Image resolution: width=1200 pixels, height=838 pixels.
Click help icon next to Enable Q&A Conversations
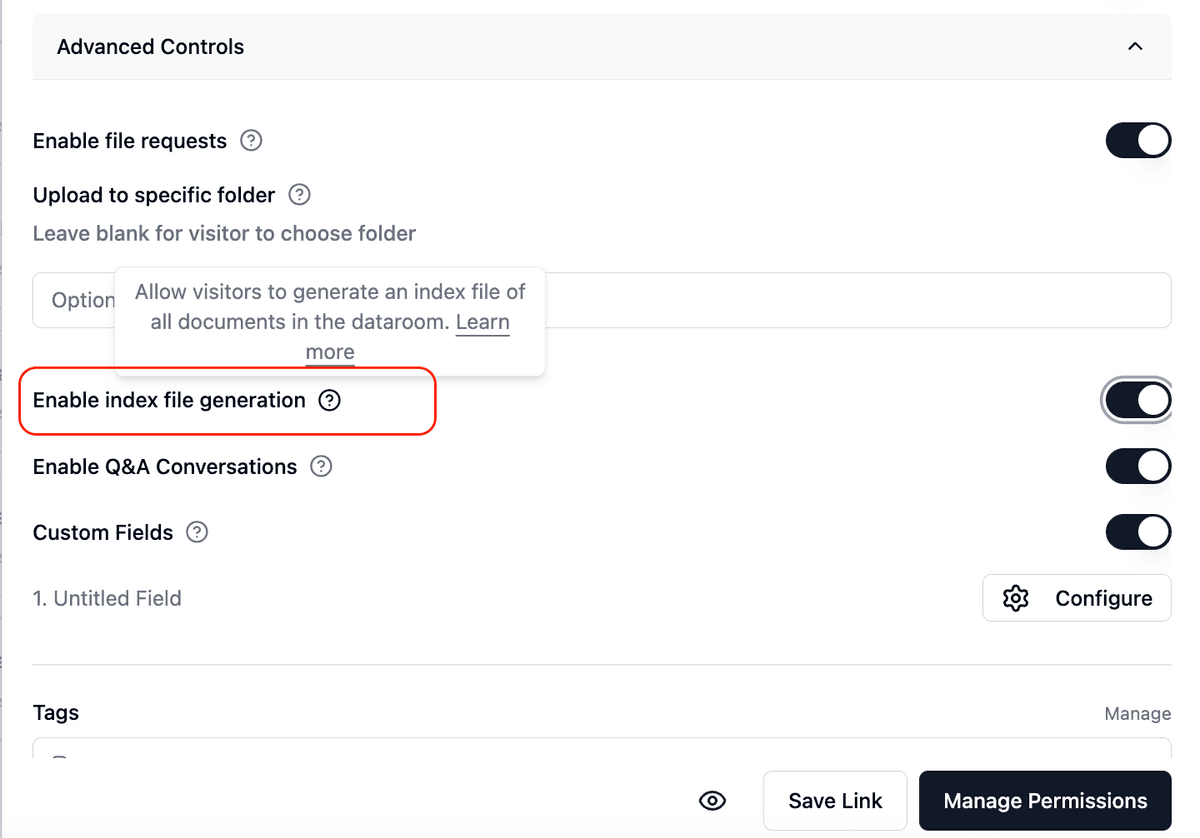(321, 467)
